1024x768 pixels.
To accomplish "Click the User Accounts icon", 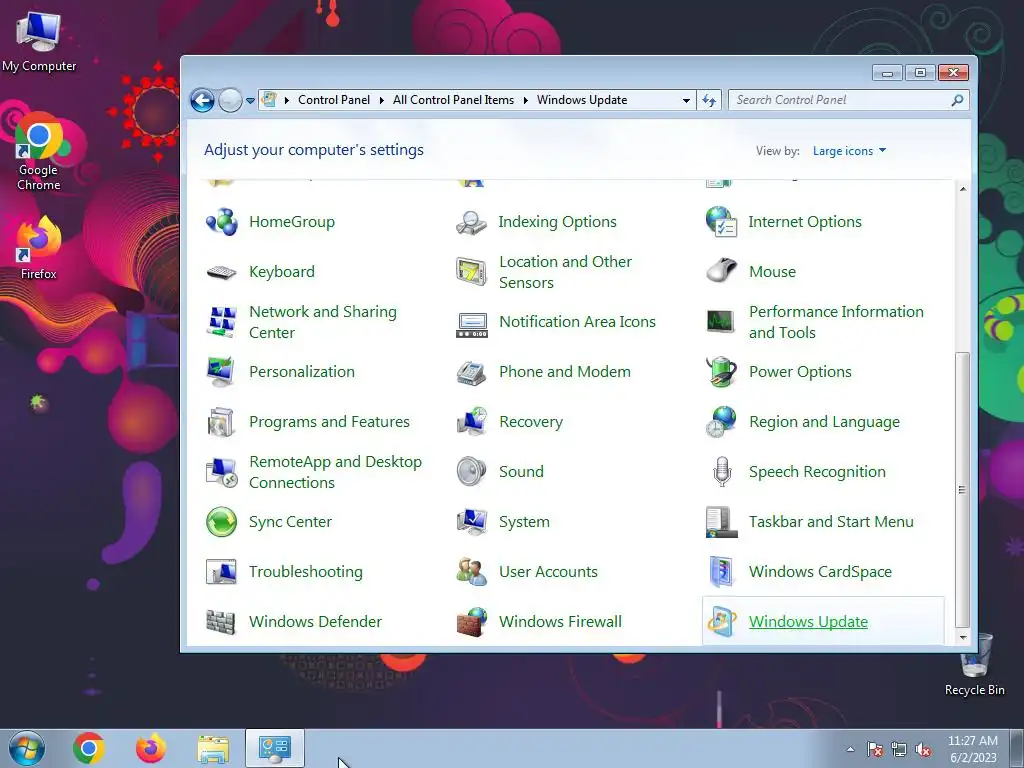I will (471, 572).
